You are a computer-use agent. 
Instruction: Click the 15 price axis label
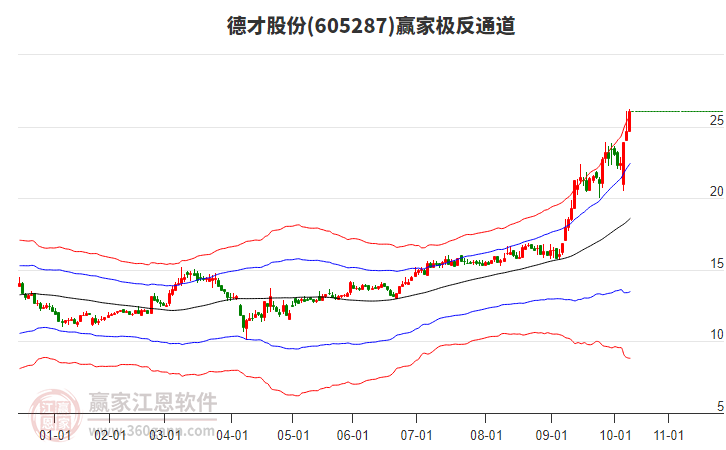(x=717, y=264)
